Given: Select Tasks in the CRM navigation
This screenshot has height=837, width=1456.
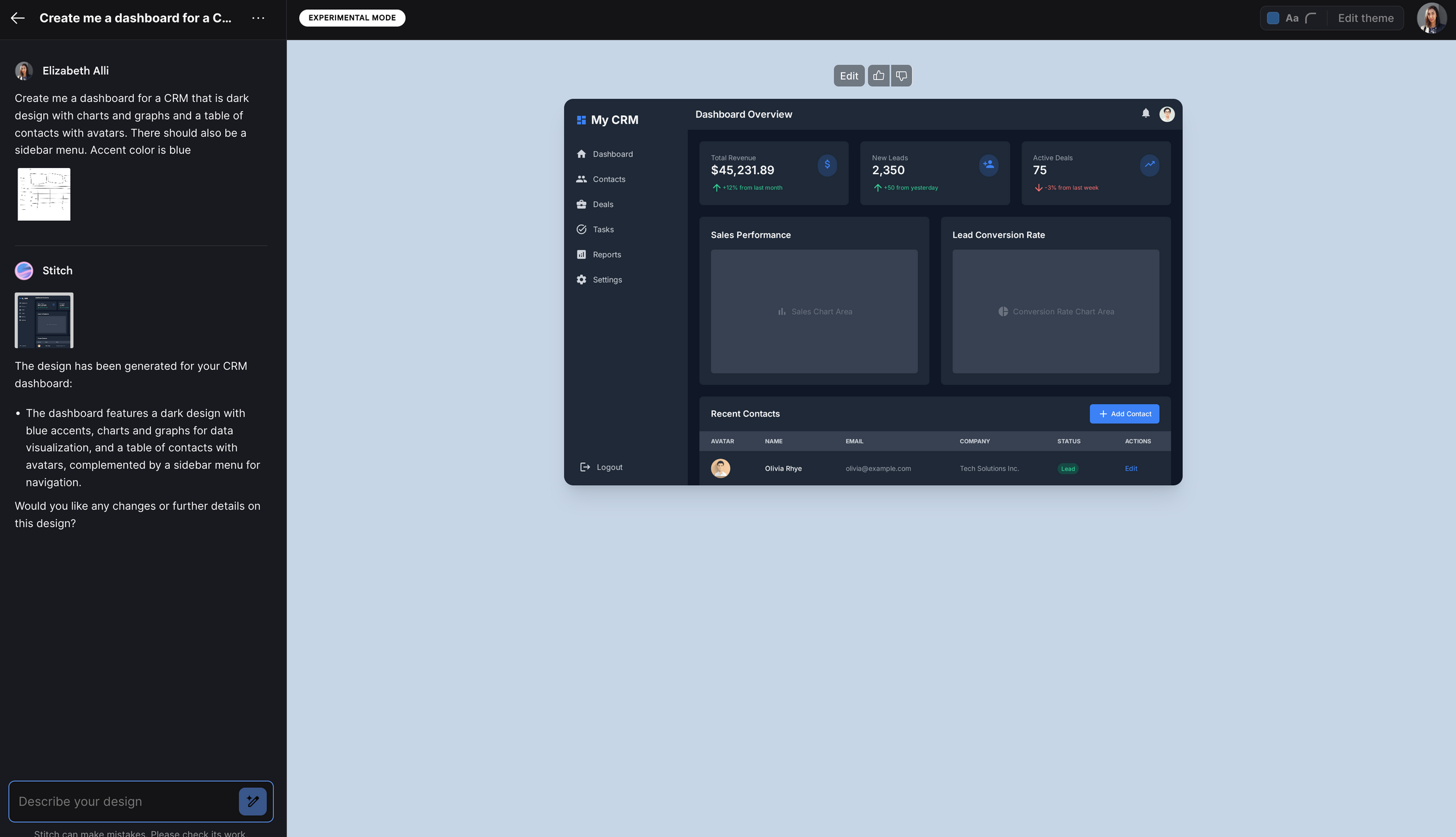Looking at the screenshot, I should [x=603, y=229].
